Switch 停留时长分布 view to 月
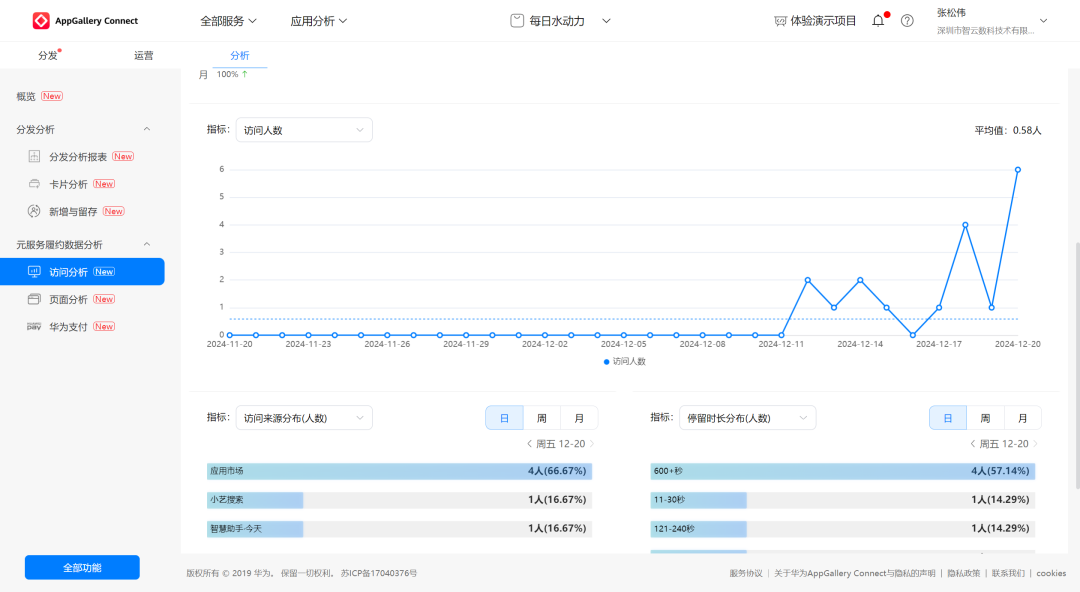This screenshot has width=1080, height=592. point(1022,418)
